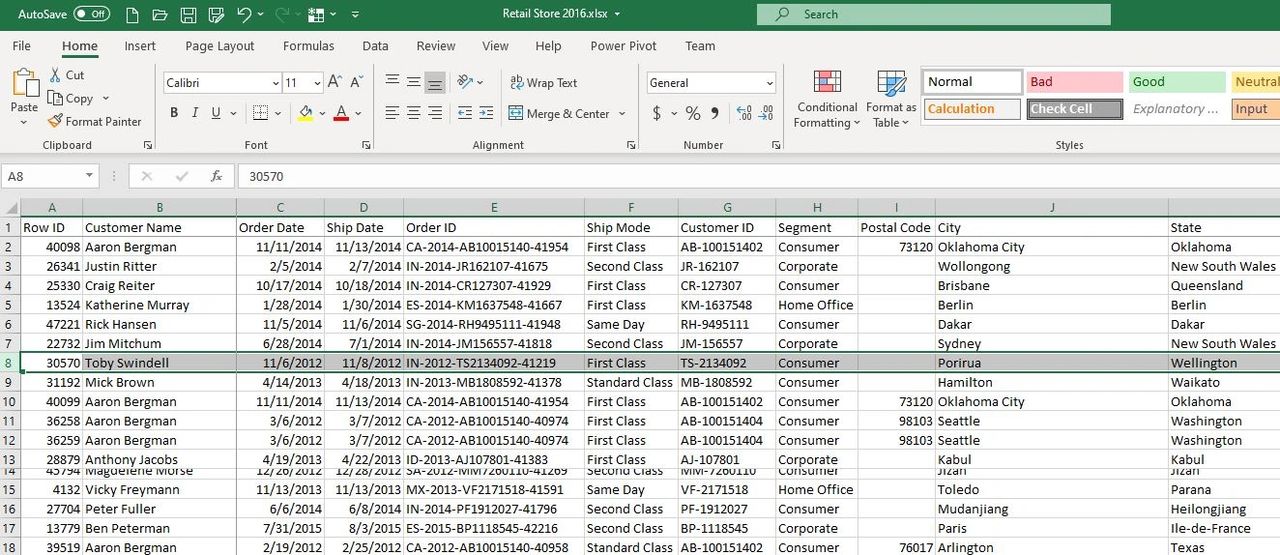Insert function using the fx icon
Screen dimensions: 1280x555
point(216,176)
